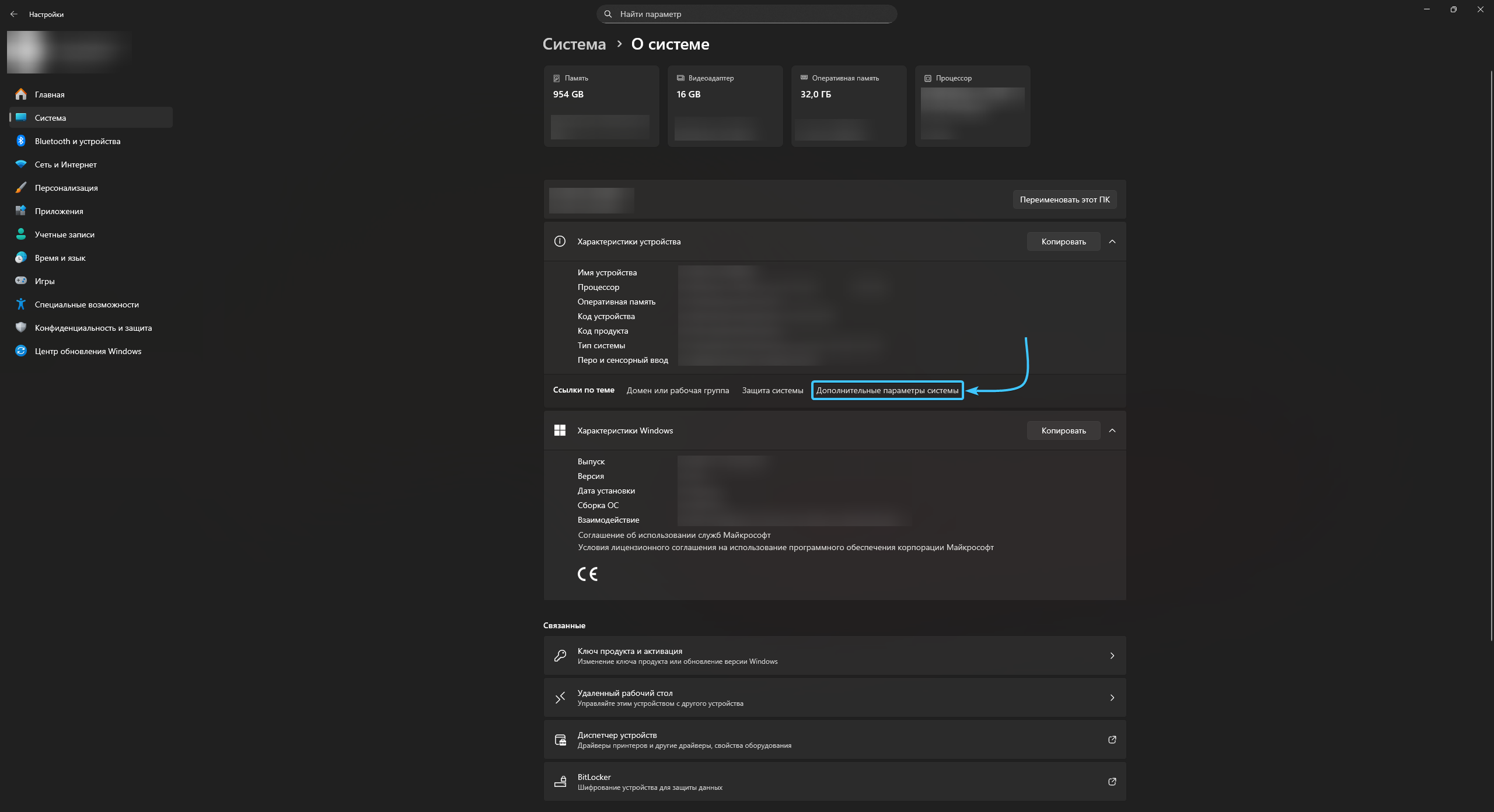Click the Найти параметр search field
Image resolution: width=1494 pixels, height=812 pixels.
(747, 14)
